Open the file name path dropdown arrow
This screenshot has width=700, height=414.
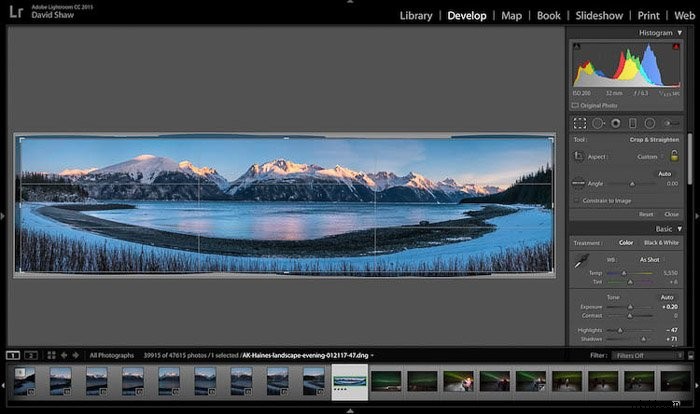[x=372, y=355]
